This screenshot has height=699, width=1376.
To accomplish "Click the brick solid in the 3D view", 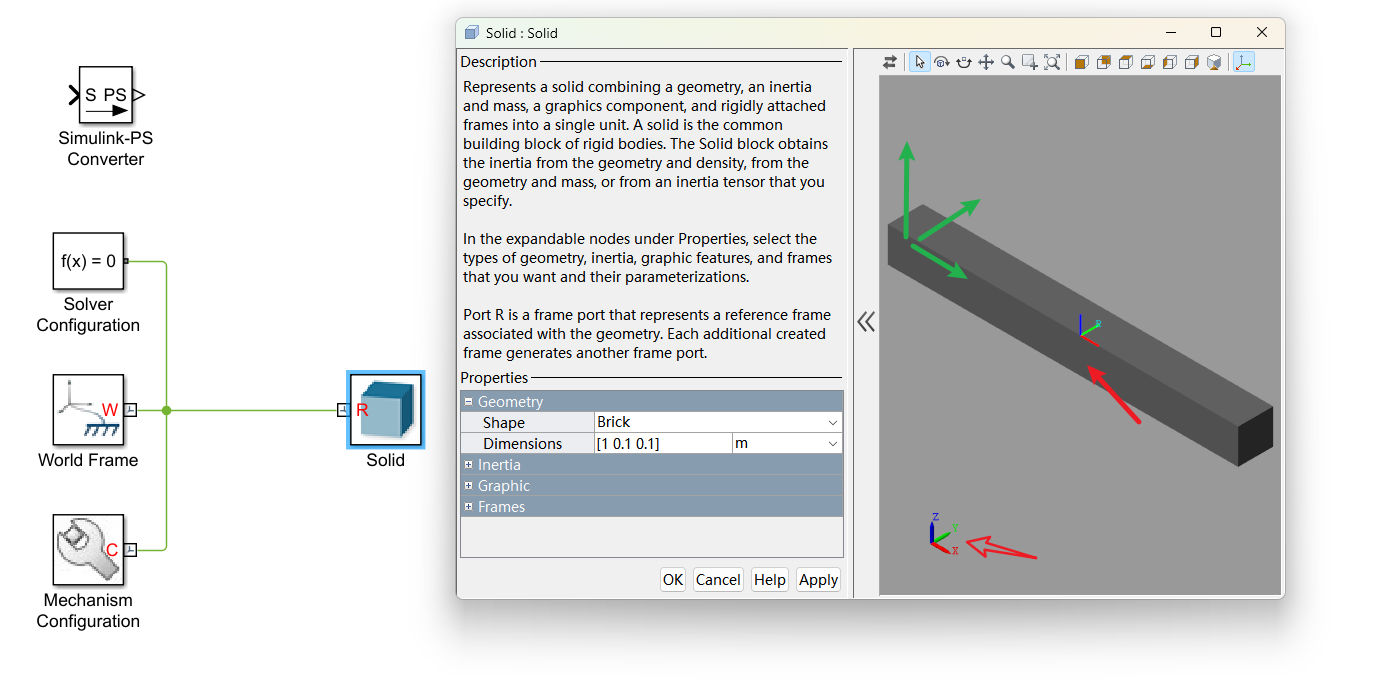I will coord(1080,335).
